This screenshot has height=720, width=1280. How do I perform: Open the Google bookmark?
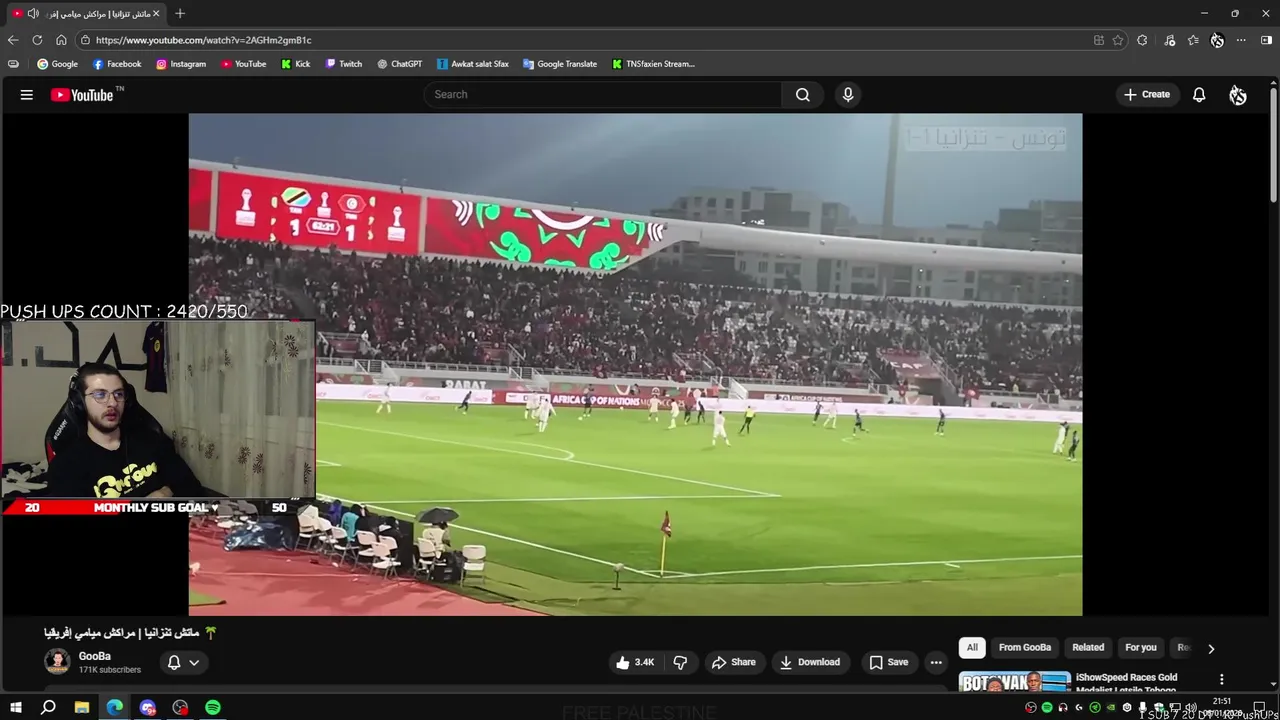[57, 64]
